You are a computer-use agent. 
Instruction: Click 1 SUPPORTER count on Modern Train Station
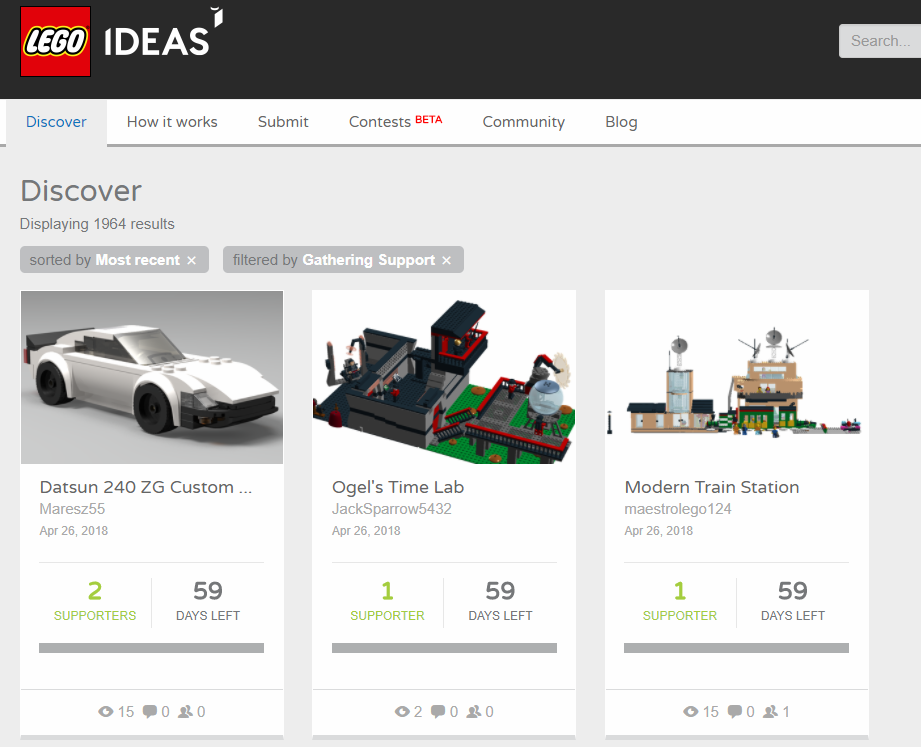pos(680,602)
